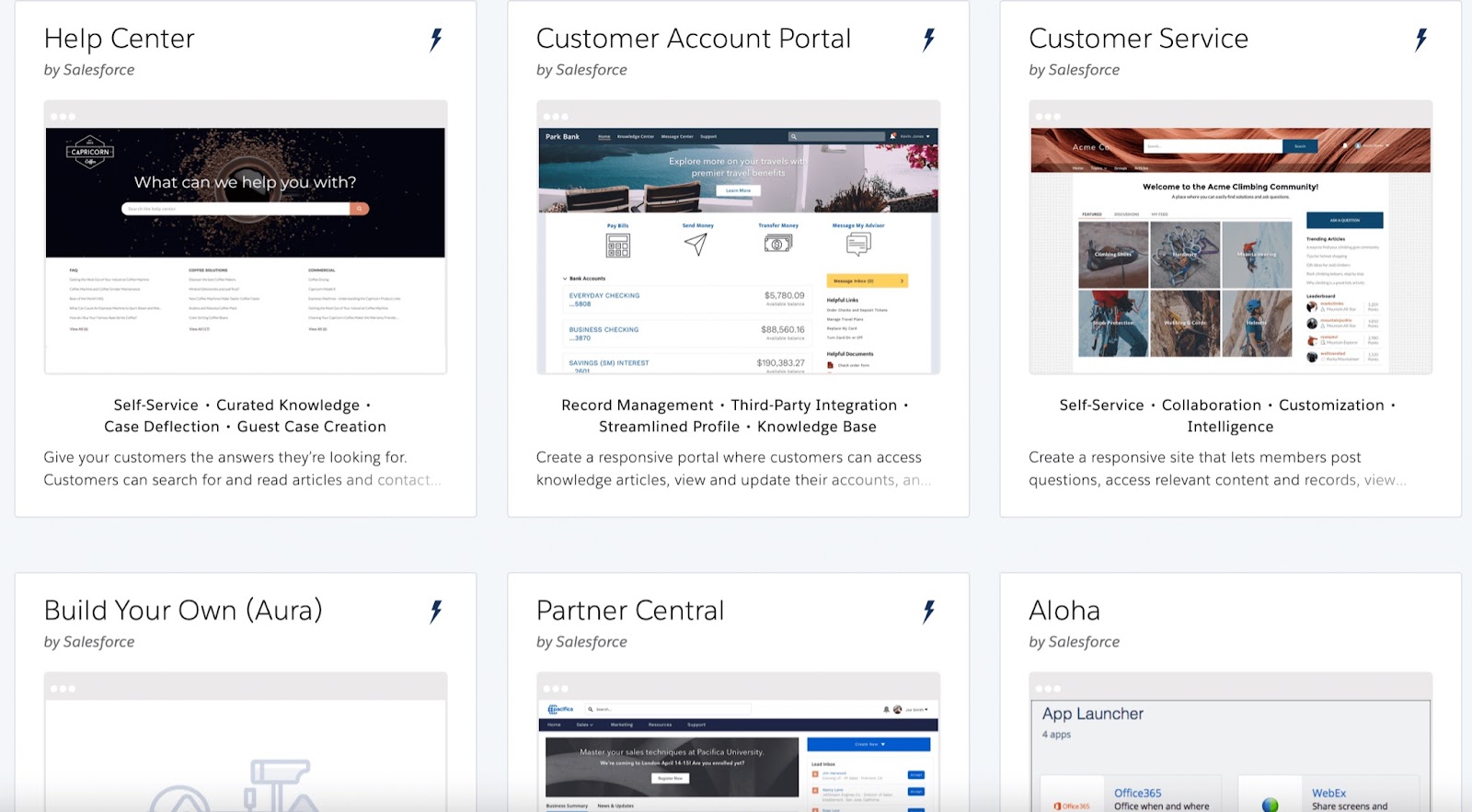Click the lightning bolt icon on Help Center card
This screenshot has height=812, width=1472.
click(x=436, y=40)
